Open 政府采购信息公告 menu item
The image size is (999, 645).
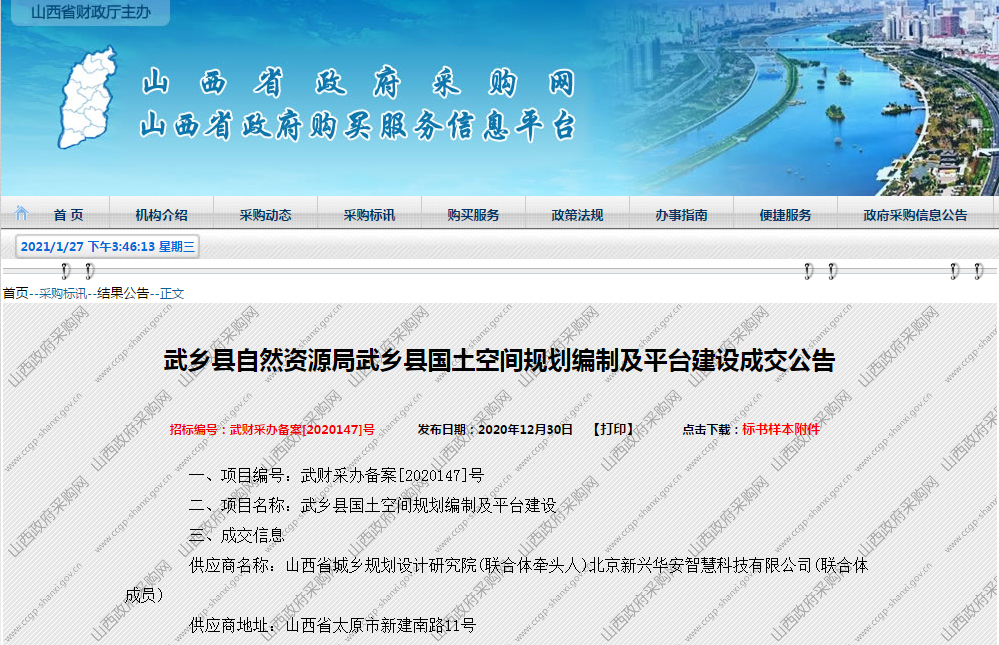pyautogui.click(x=916, y=215)
